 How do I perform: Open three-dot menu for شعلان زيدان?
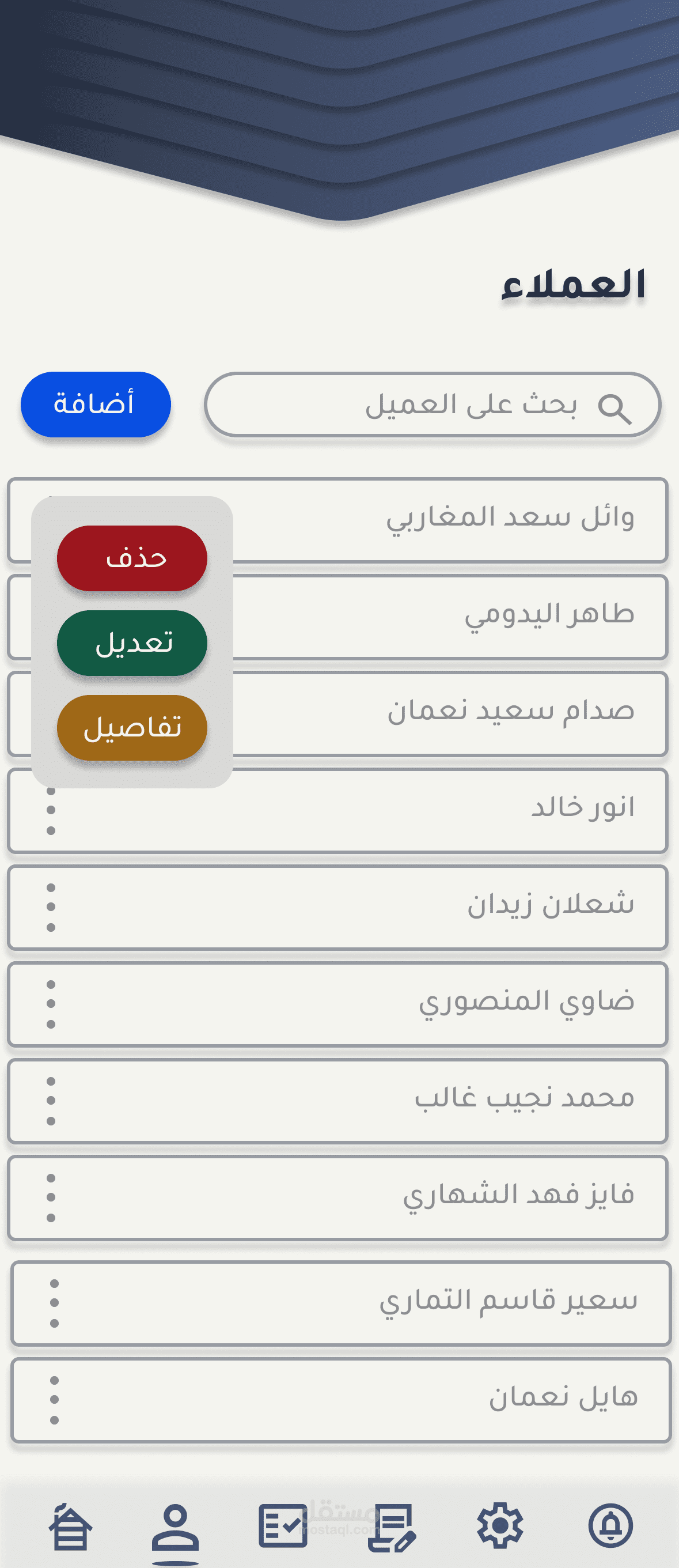[51, 907]
